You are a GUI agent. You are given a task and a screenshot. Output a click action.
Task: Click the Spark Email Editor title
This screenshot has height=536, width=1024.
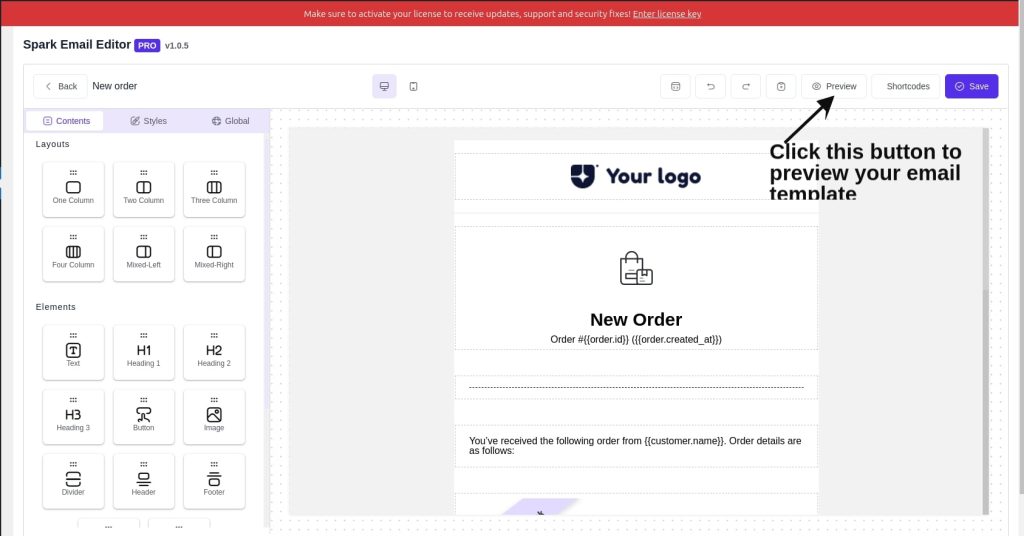pyautogui.click(x=77, y=44)
